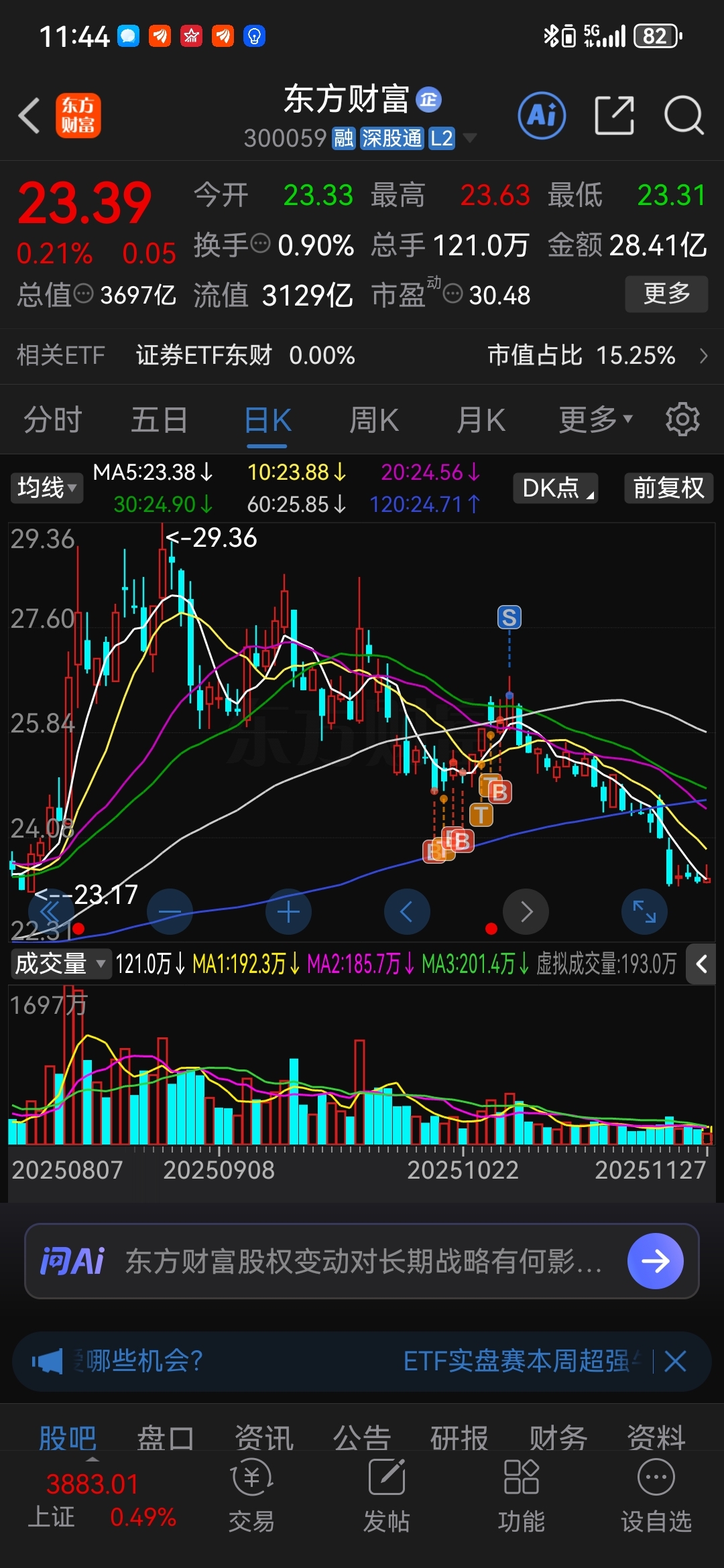Tap the blue S sell marker

(509, 617)
